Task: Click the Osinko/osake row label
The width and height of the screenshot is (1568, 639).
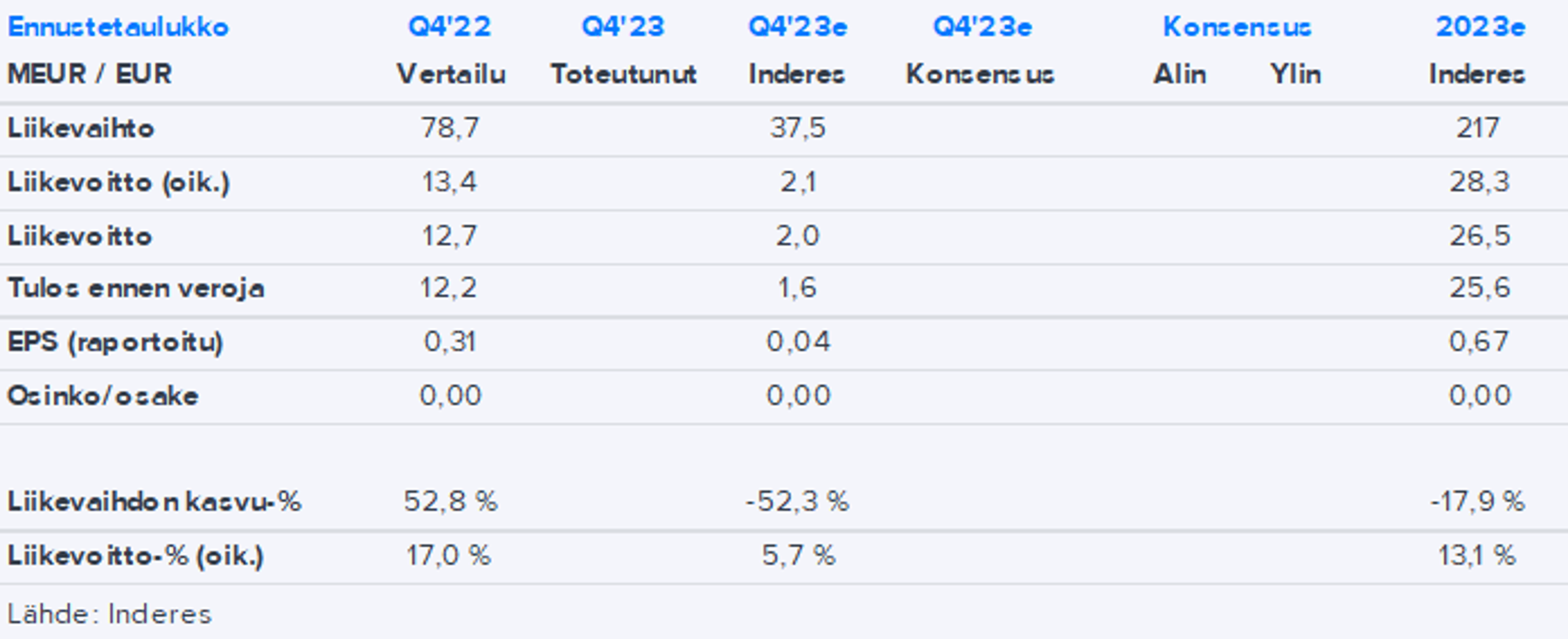Action: 103,396
